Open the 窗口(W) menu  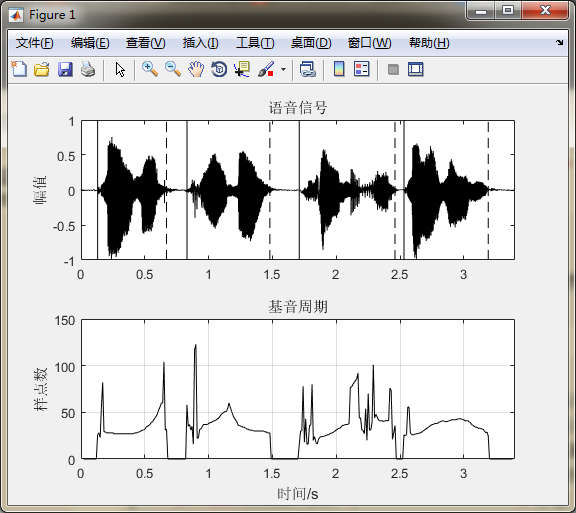click(x=370, y=43)
